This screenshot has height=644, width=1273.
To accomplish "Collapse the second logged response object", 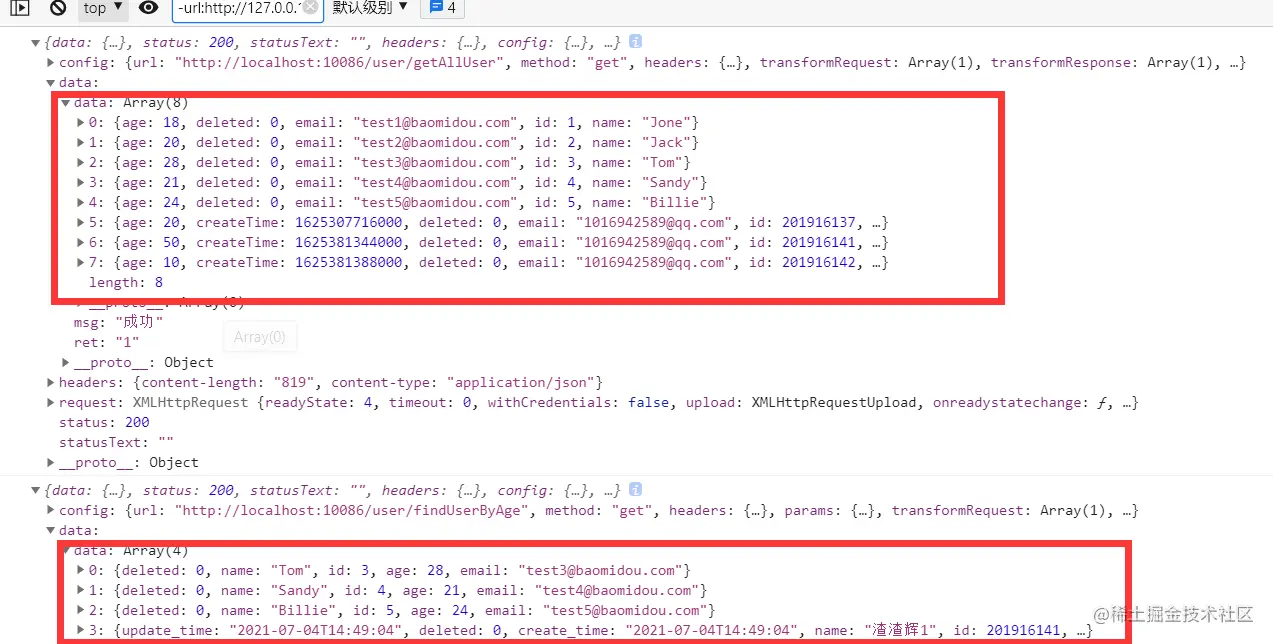I will click(37, 490).
